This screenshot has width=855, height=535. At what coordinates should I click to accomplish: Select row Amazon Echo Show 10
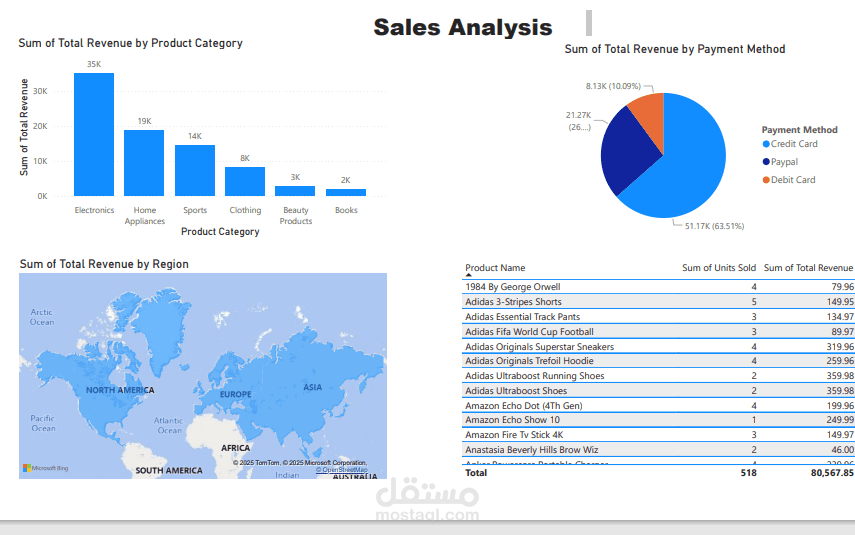coord(658,420)
